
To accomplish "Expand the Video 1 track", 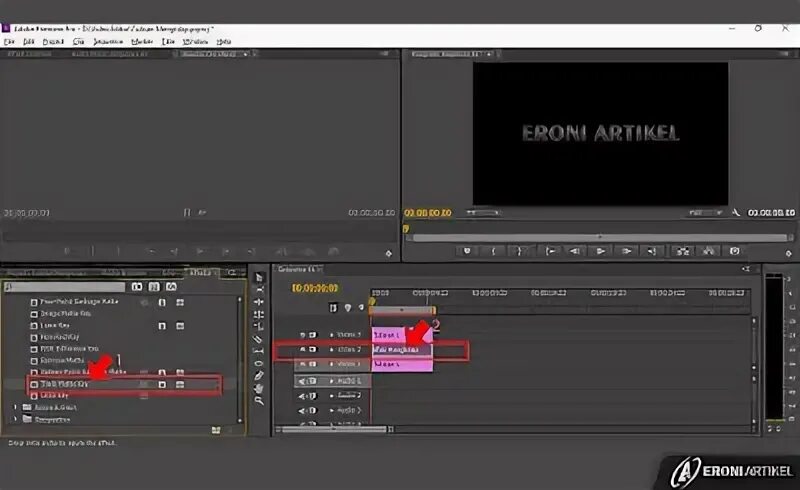I will (x=332, y=364).
